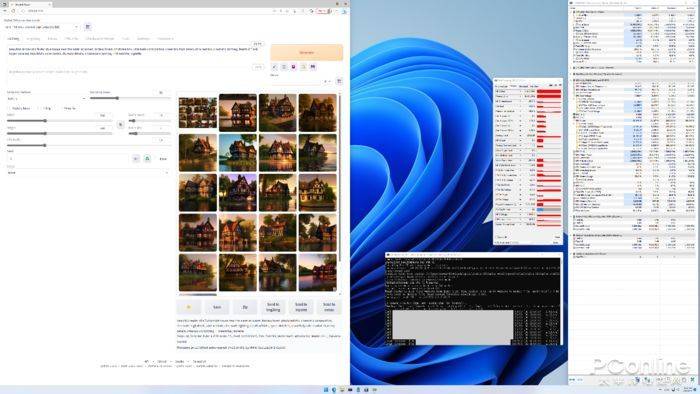Swap width and height with the switch icon
The width and height of the screenshot is (700, 394).
[121, 124]
